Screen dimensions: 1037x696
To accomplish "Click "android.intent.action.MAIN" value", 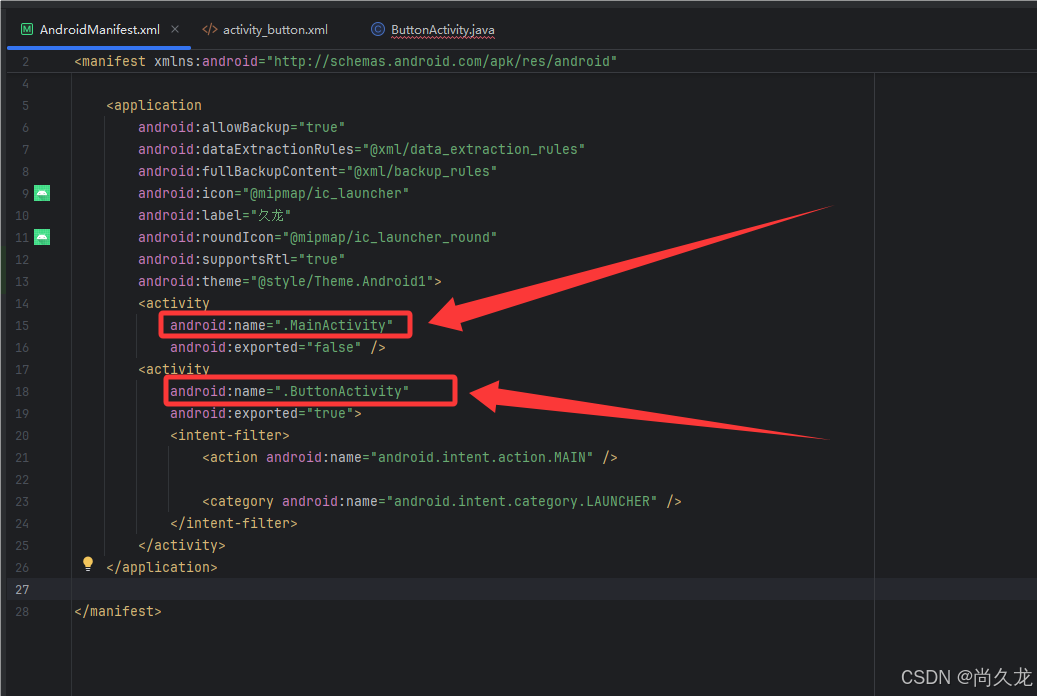I will point(482,457).
